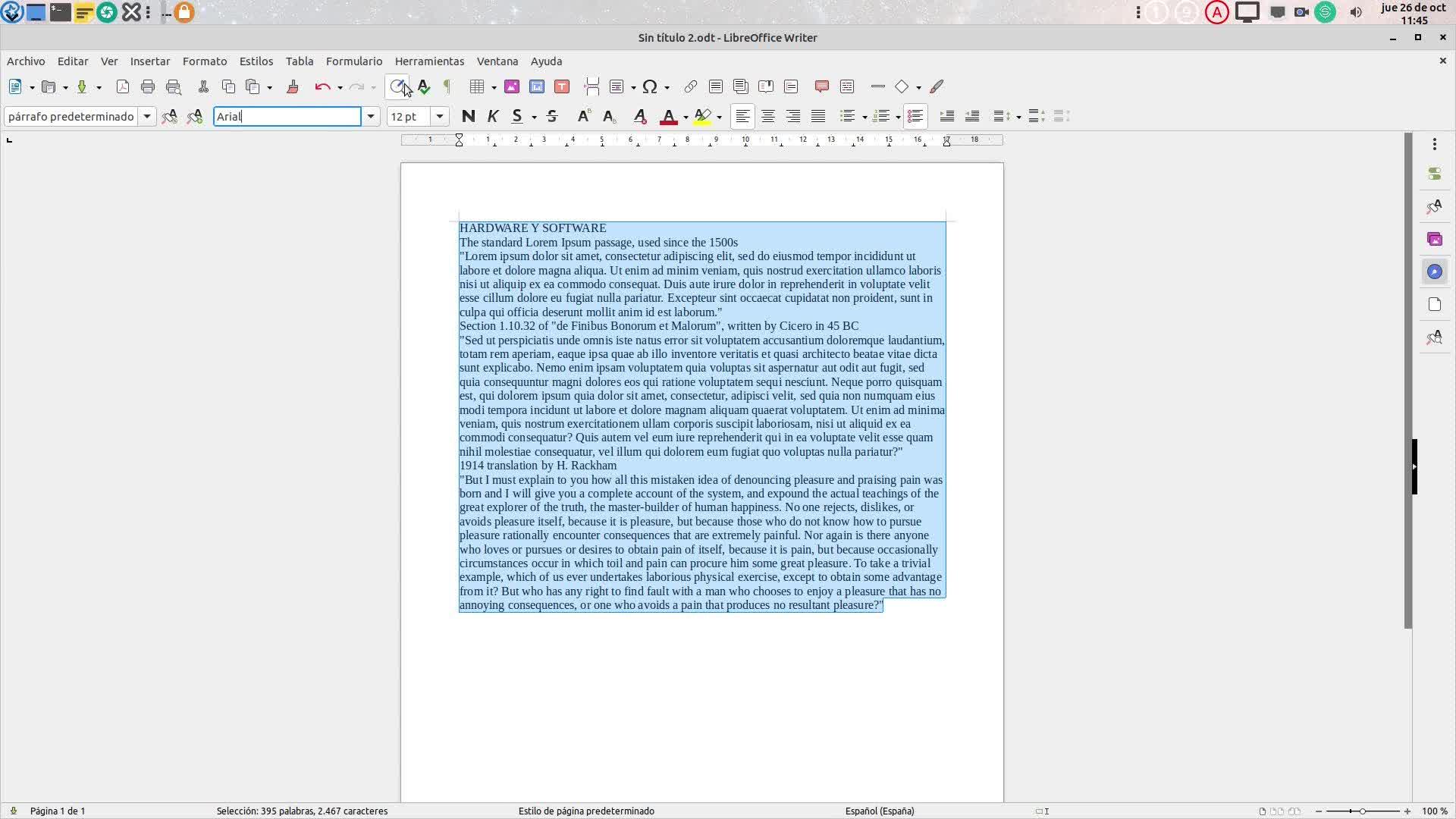Enable justified paragraph alignment

coord(818,117)
